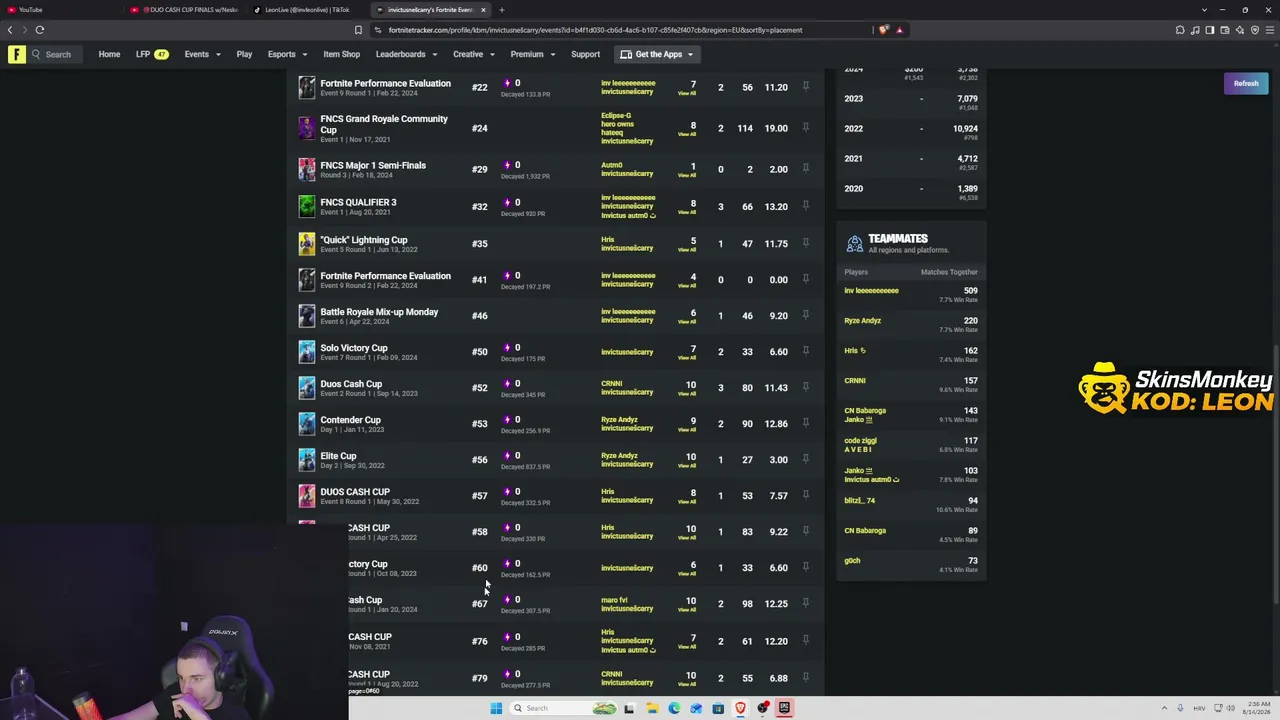Open File Explorer from the taskbar

[651, 708]
